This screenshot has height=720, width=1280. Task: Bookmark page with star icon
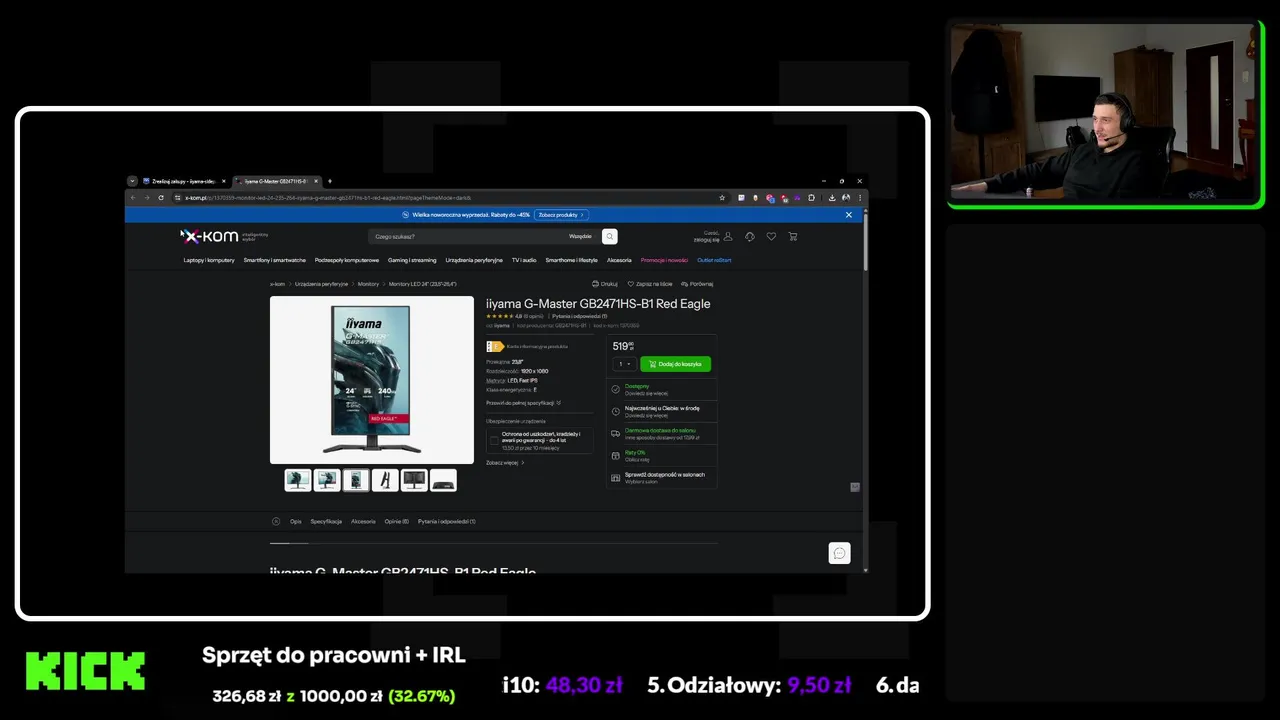(721, 198)
